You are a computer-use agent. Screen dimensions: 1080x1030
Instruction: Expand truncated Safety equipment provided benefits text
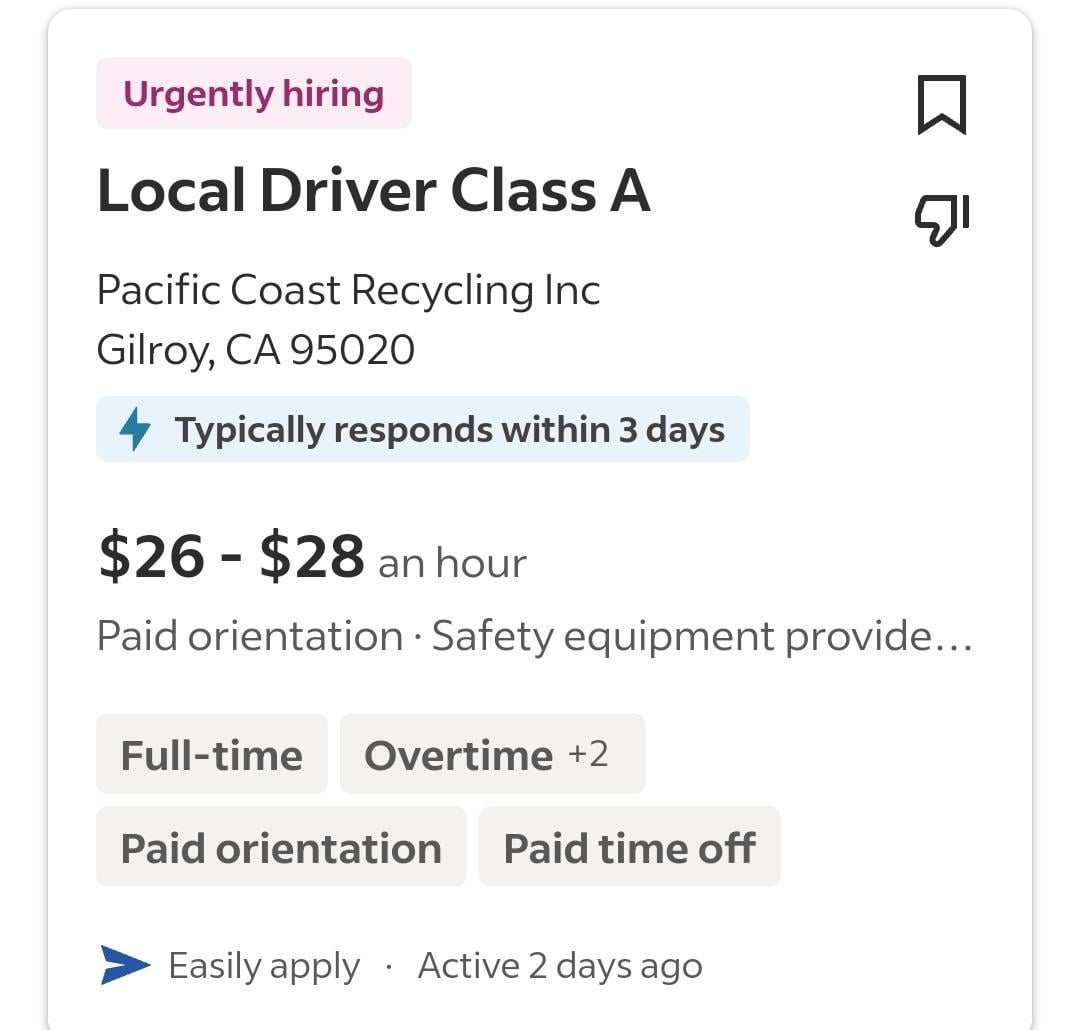[x=702, y=636]
